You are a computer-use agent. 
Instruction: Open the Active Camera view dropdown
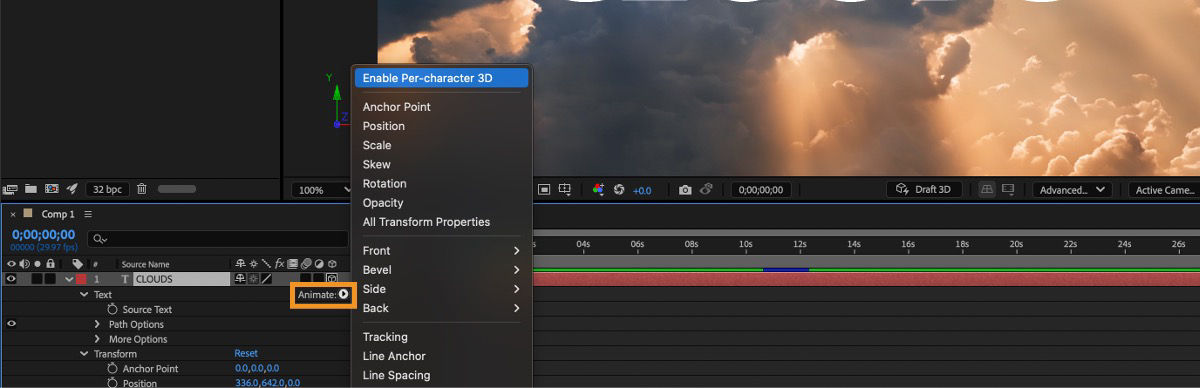click(x=1164, y=189)
